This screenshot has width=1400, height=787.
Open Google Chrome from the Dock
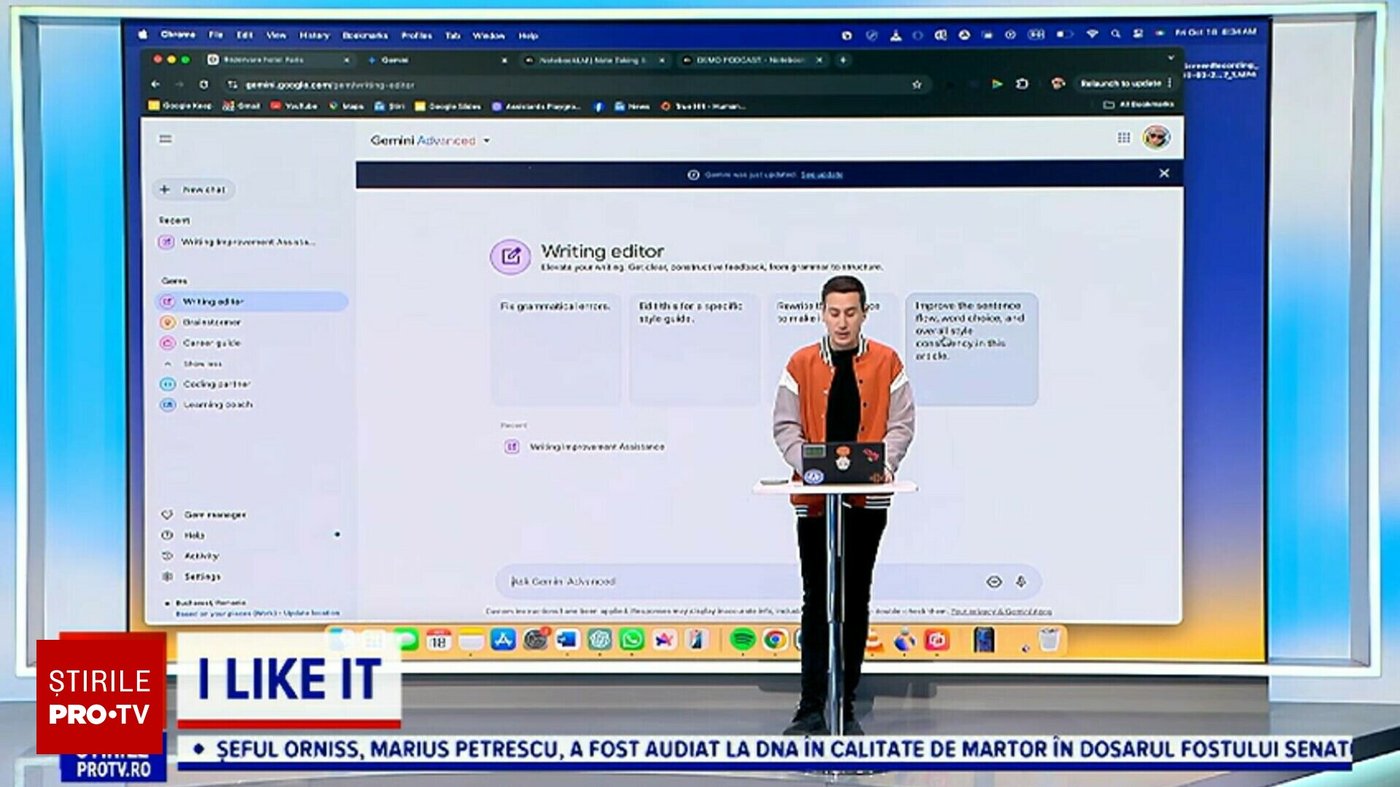774,639
